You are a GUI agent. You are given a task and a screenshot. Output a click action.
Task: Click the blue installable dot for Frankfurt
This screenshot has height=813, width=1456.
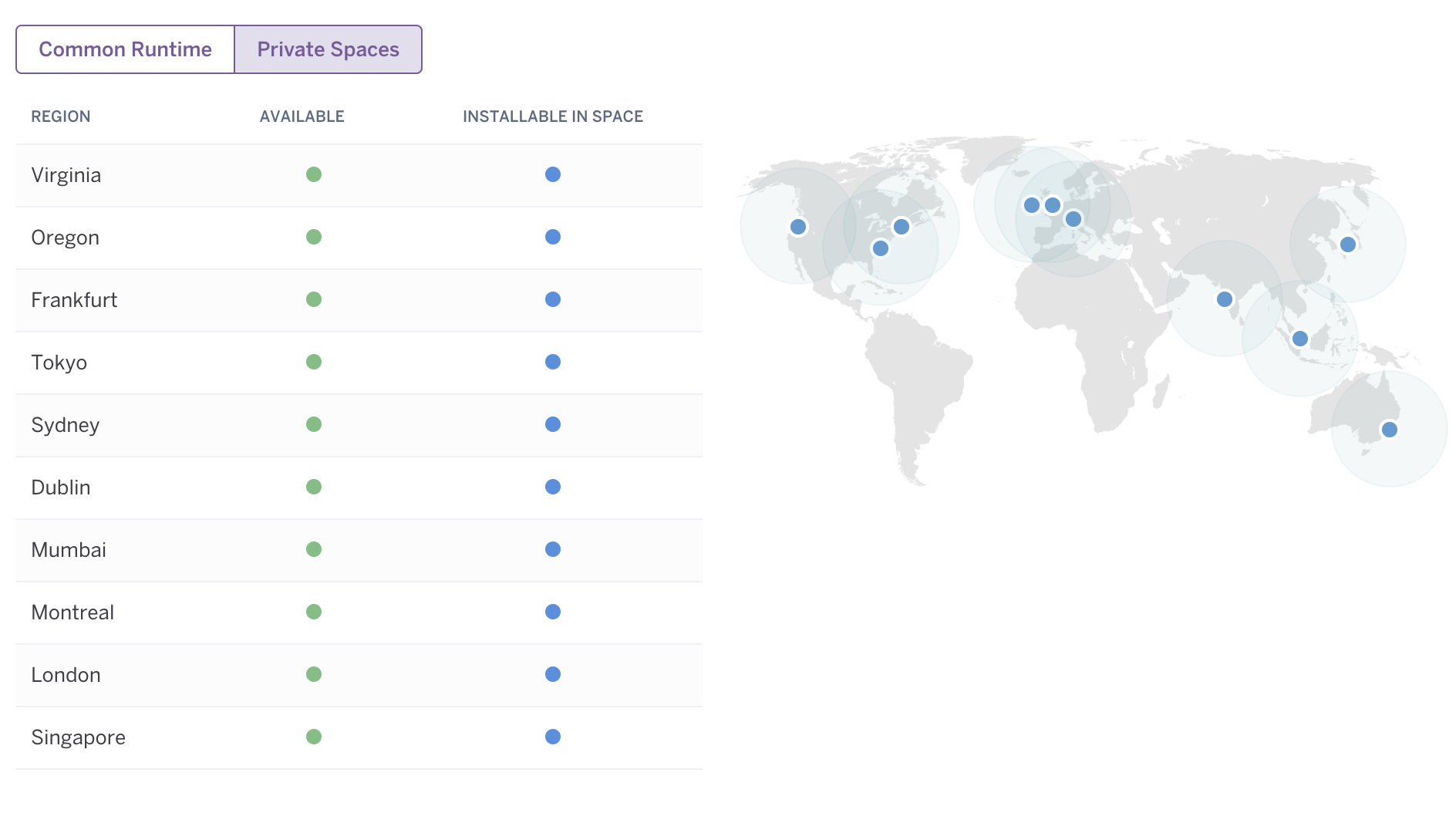[553, 299]
